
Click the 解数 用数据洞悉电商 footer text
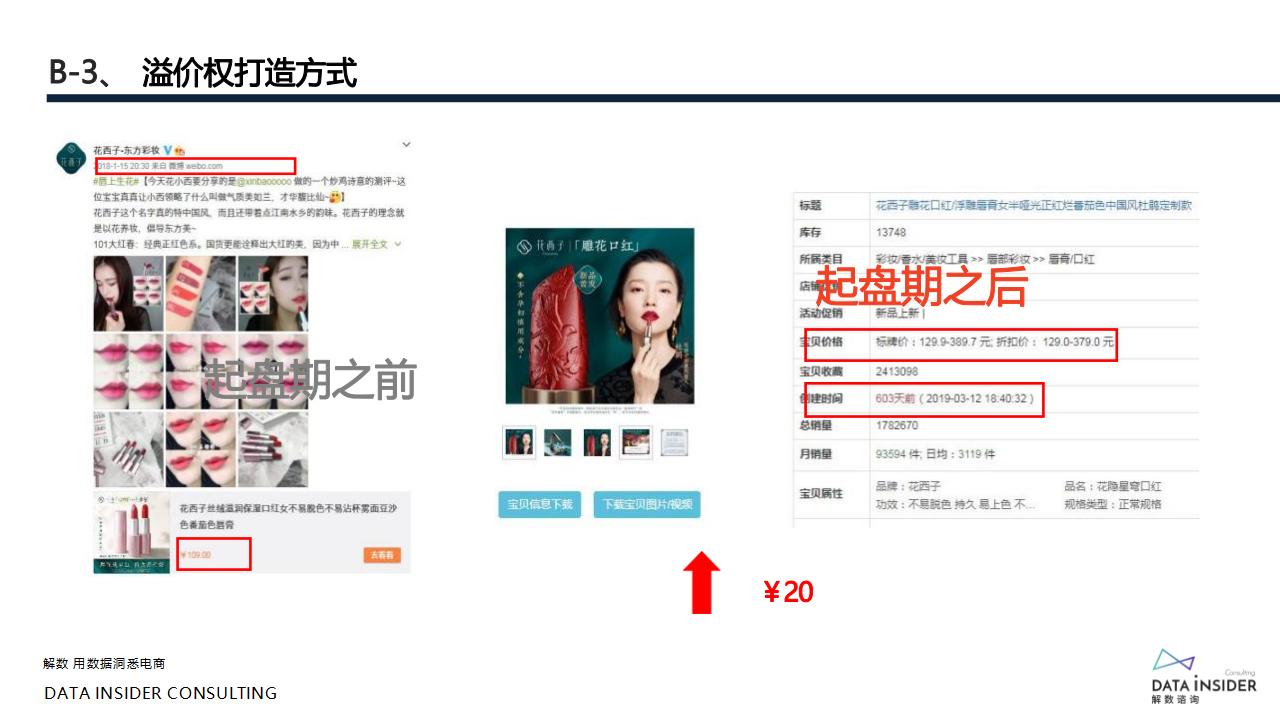click(x=104, y=663)
